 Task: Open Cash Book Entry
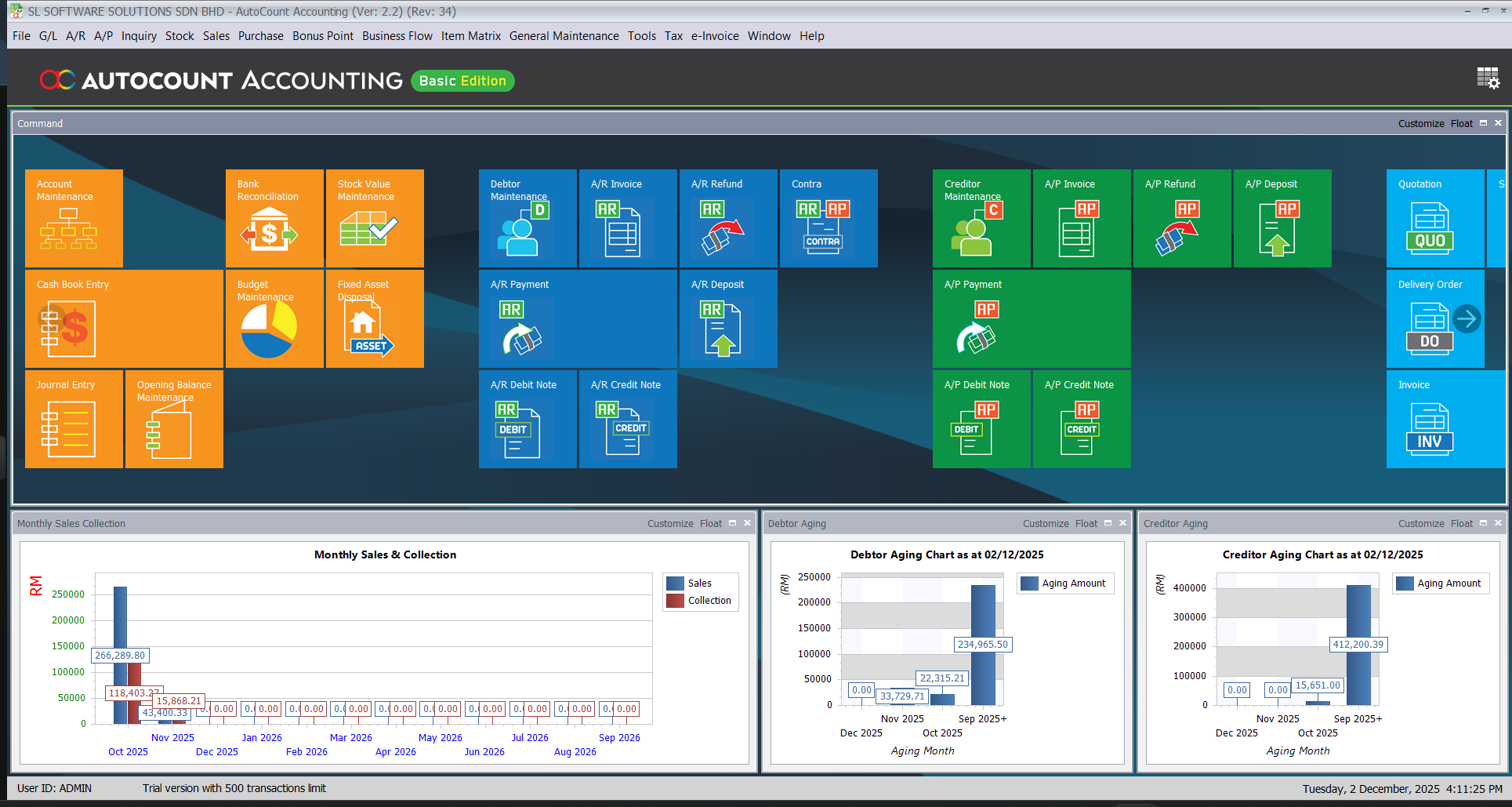123,318
